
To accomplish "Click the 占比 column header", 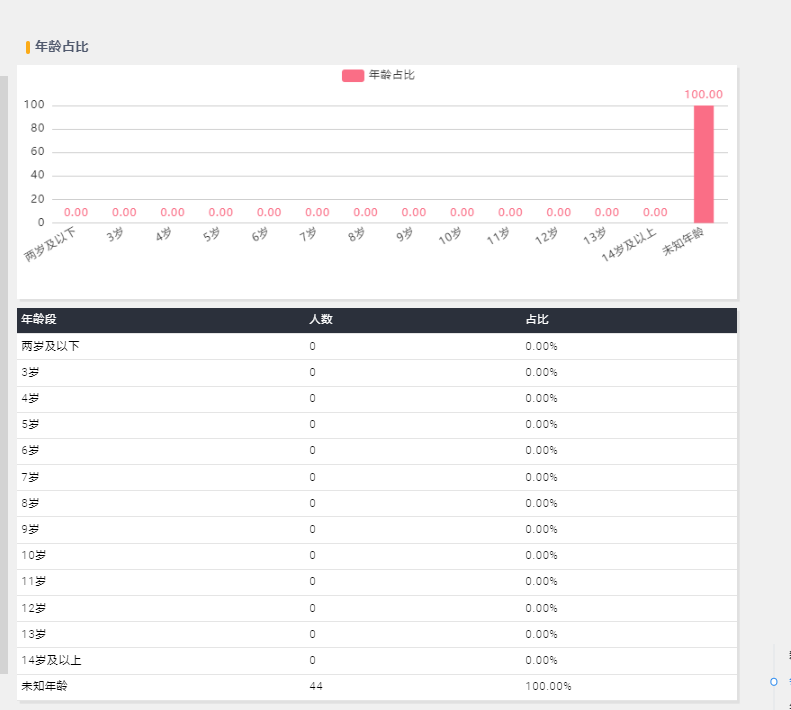I will click(x=537, y=319).
